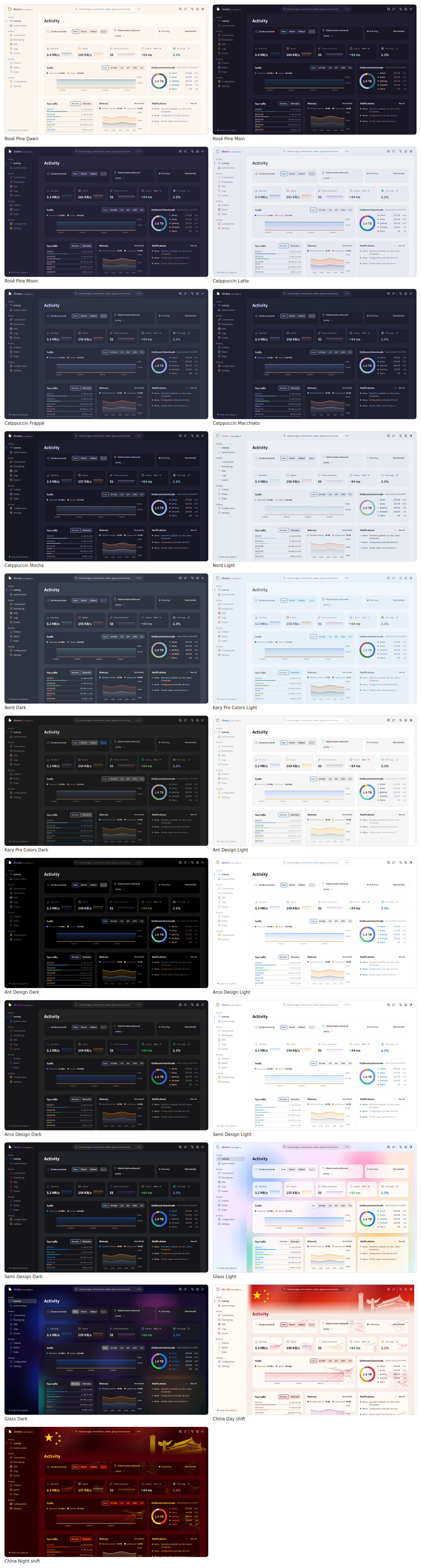Click the Connections icon in Rosé Pine Dawn preview
Image resolution: width=421 pixels, height=1568 pixels.
(x=10, y=35)
